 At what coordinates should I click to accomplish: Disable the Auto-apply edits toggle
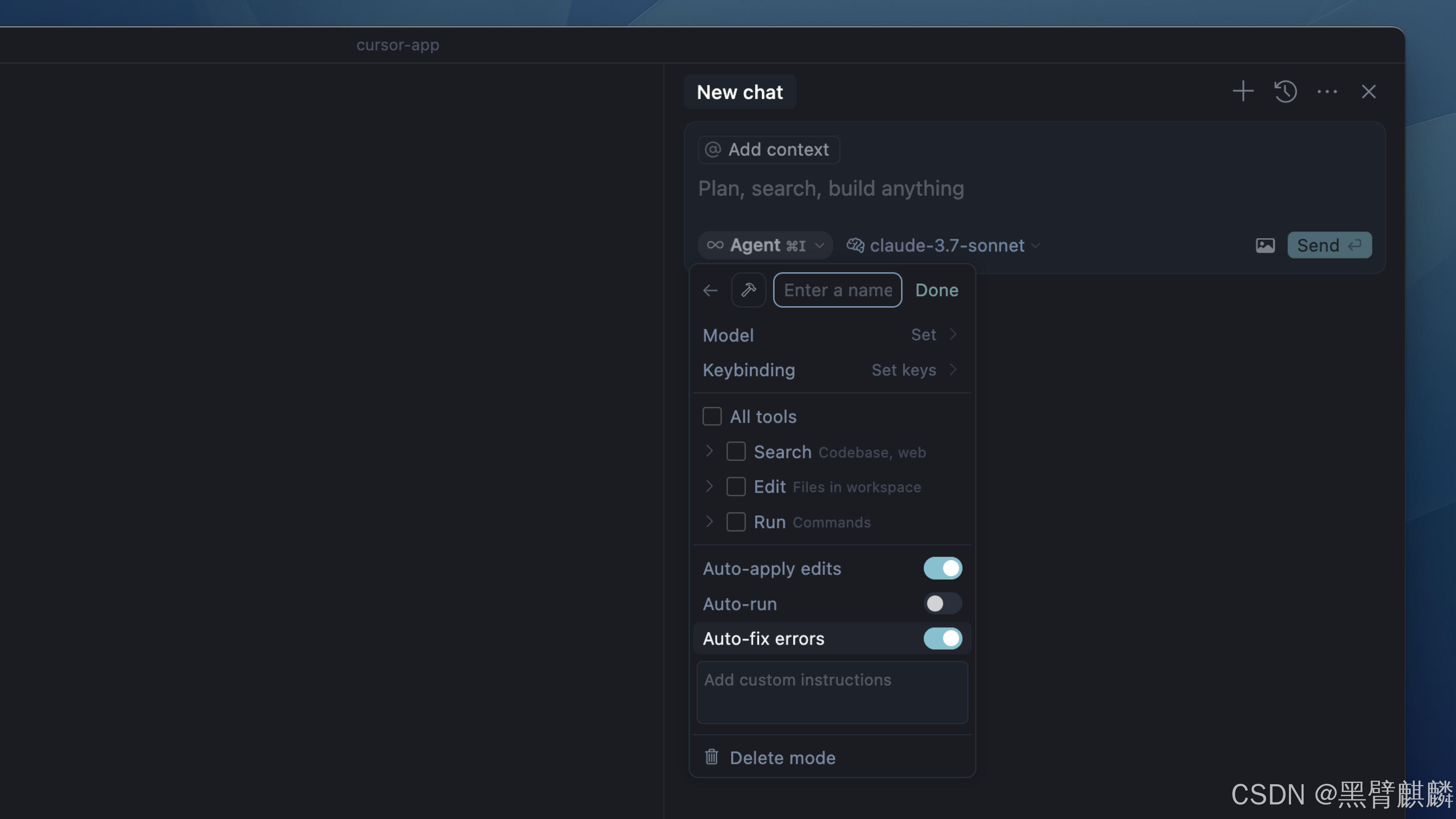tap(942, 569)
